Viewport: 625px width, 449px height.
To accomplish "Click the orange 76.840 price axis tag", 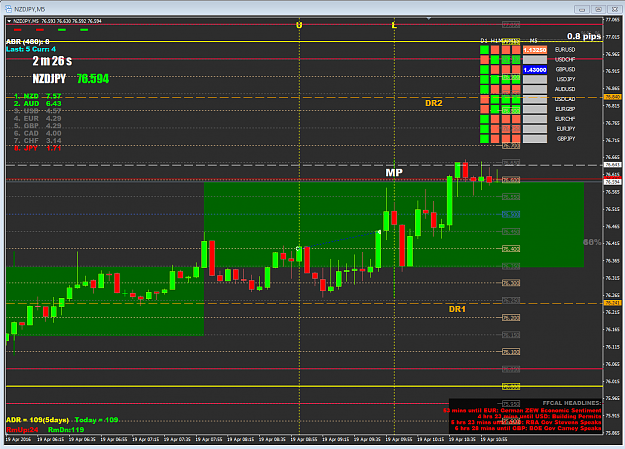I will click(612, 97).
